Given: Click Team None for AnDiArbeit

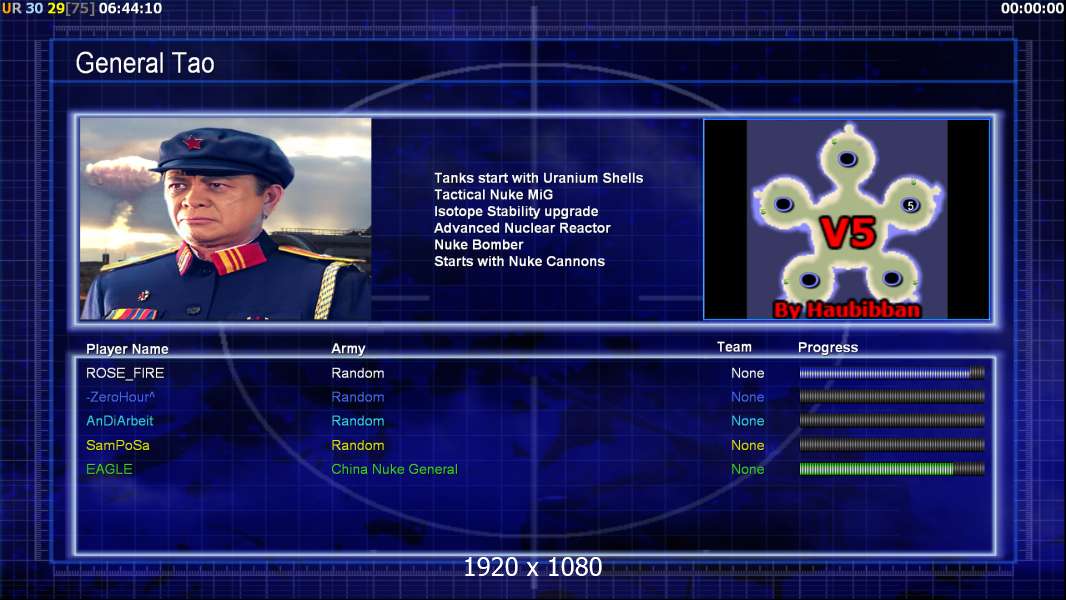Looking at the screenshot, I should (748, 421).
